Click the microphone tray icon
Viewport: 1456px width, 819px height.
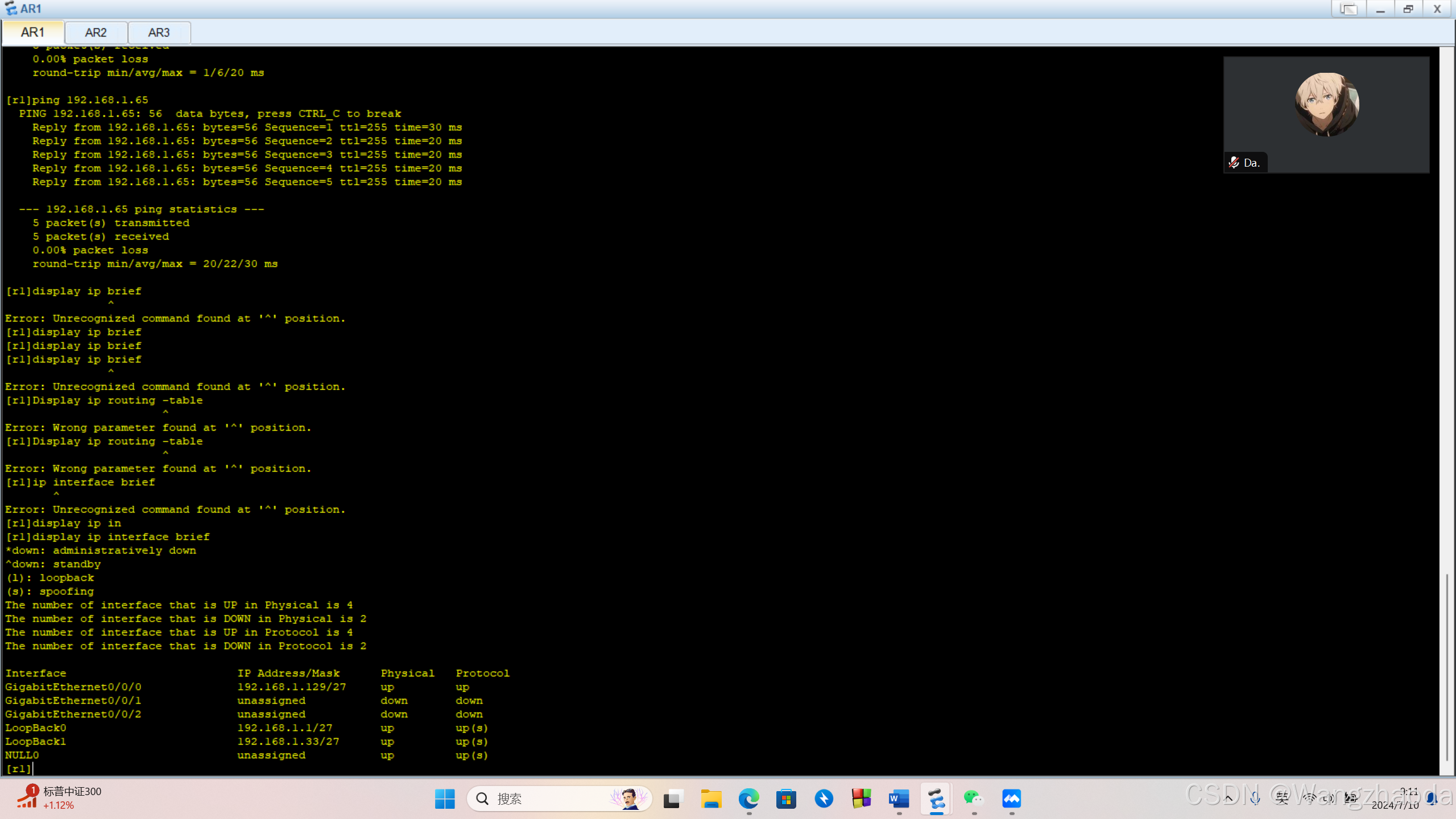click(1255, 799)
